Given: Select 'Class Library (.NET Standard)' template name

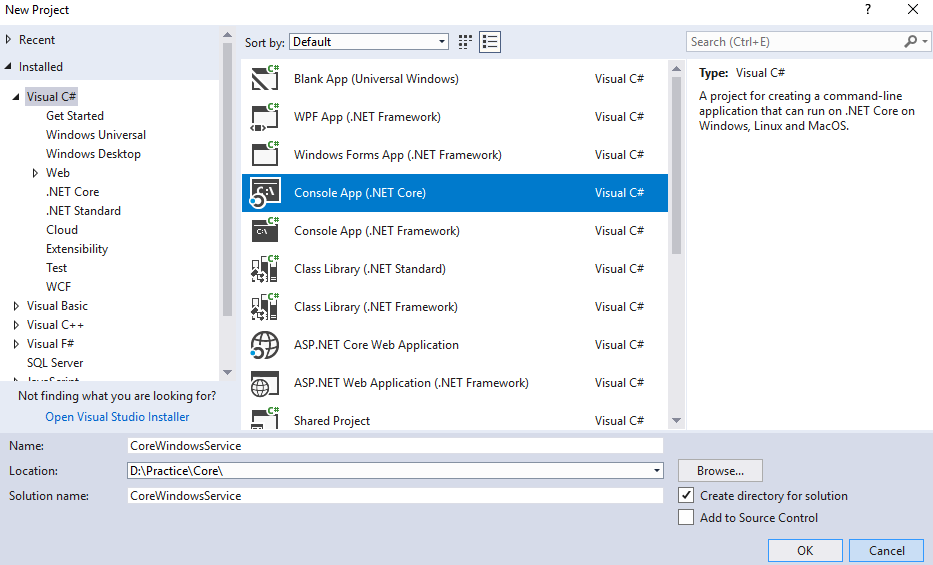Looking at the screenshot, I should pyautogui.click(x=370, y=269).
